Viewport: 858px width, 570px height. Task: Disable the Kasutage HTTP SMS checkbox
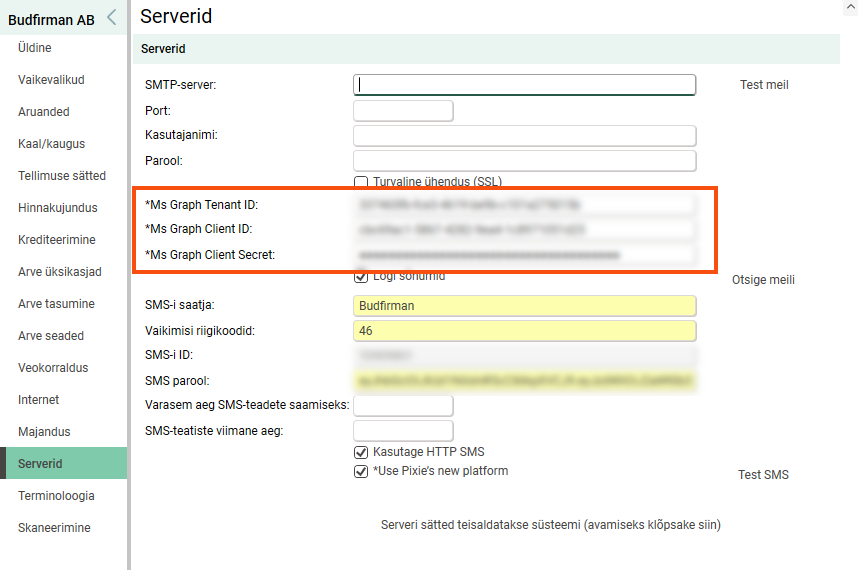click(x=361, y=452)
